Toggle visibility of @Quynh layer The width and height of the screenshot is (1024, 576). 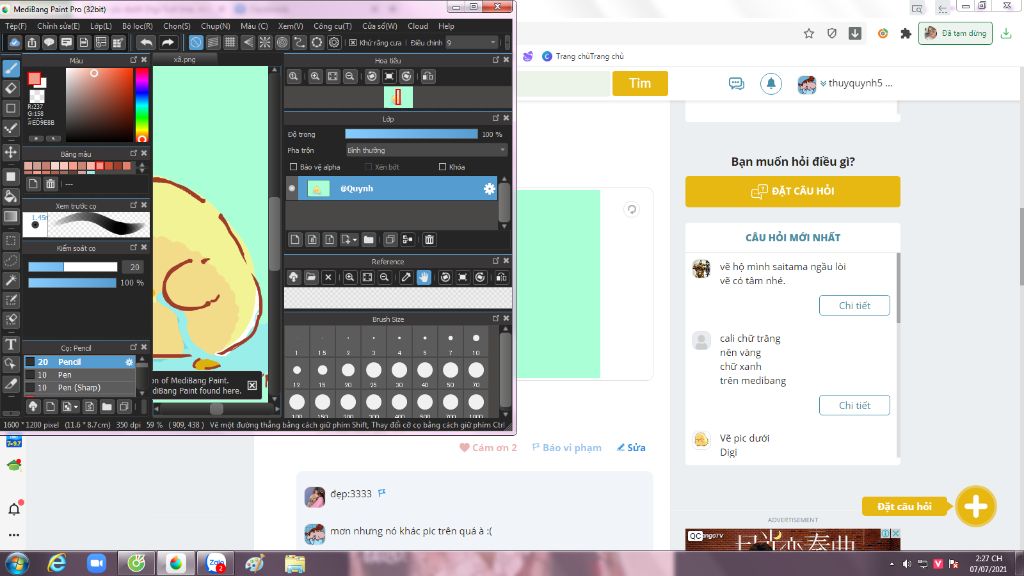pos(292,189)
